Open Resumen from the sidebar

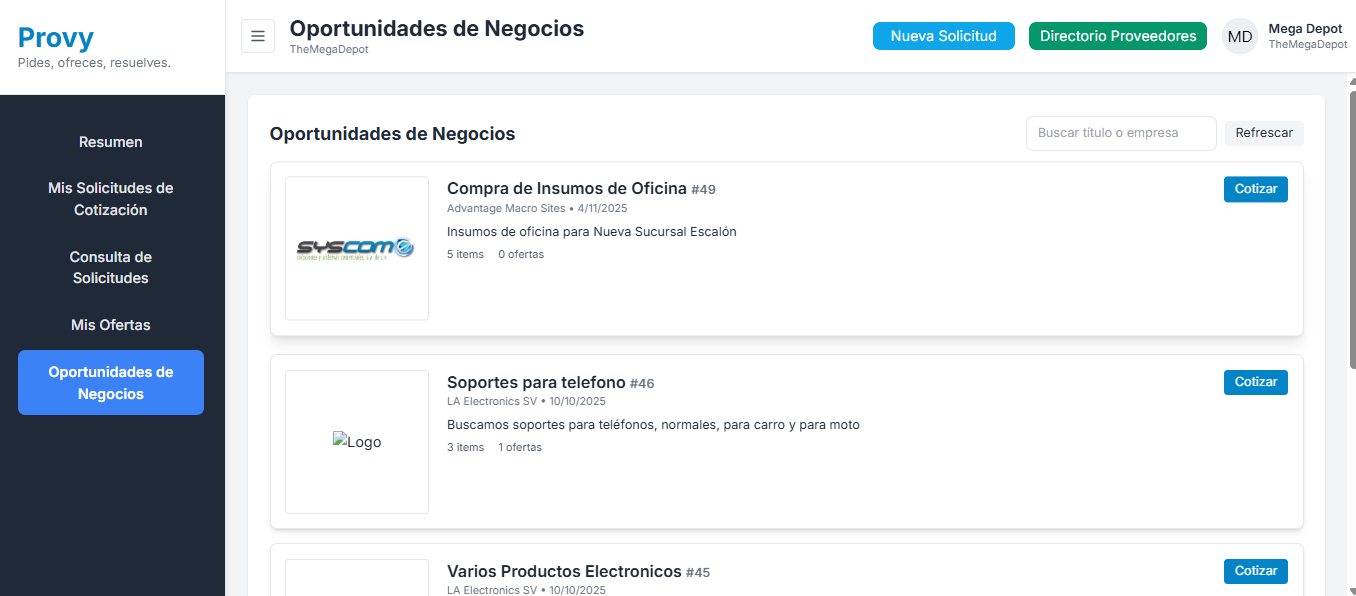click(110, 142)
